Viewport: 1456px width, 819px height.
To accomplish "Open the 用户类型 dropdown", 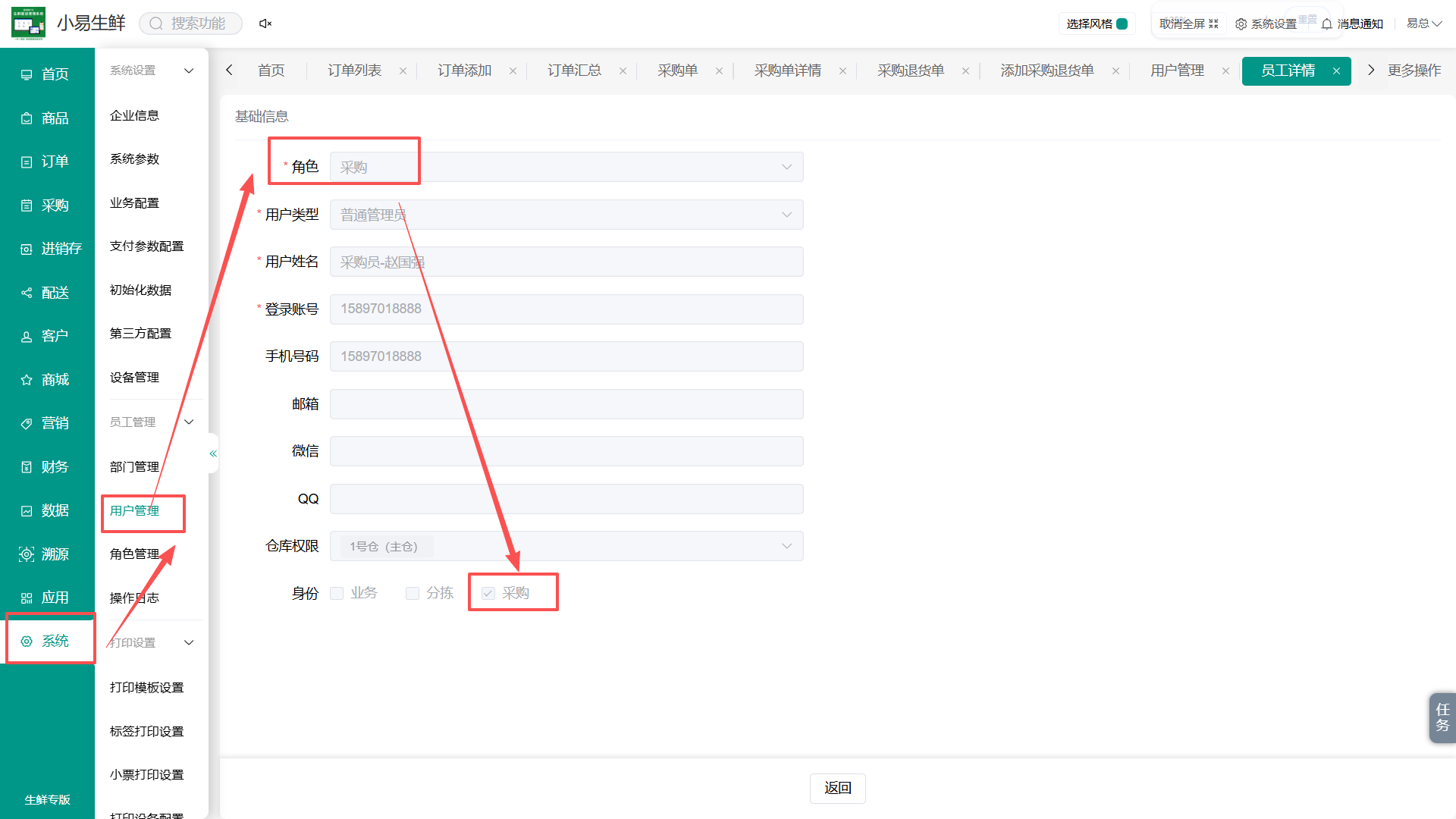I will pos(566,215).
